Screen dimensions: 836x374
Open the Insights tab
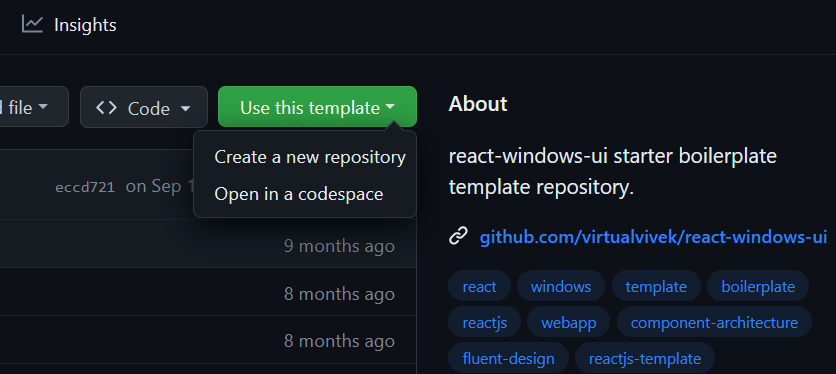[69, 25]
